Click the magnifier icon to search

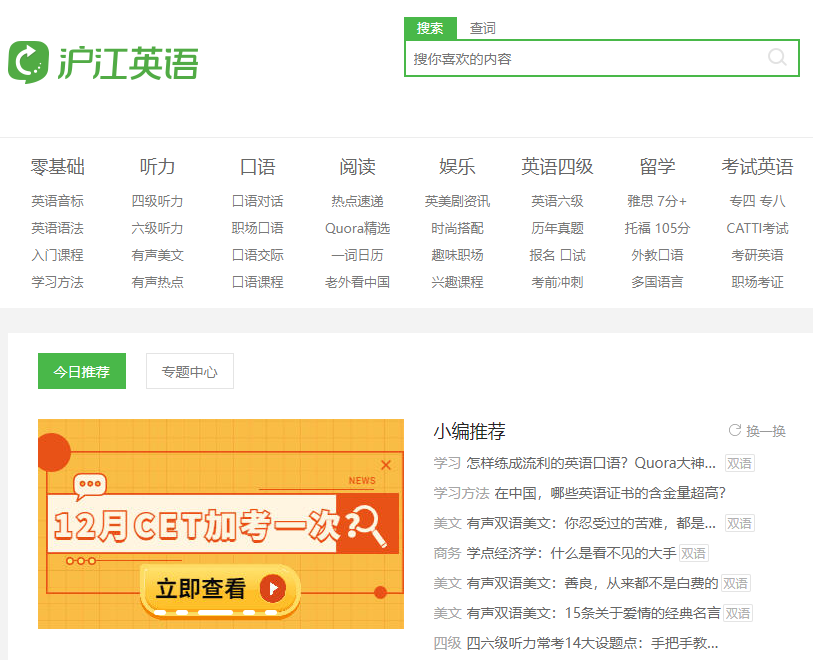tap(778, 58)
